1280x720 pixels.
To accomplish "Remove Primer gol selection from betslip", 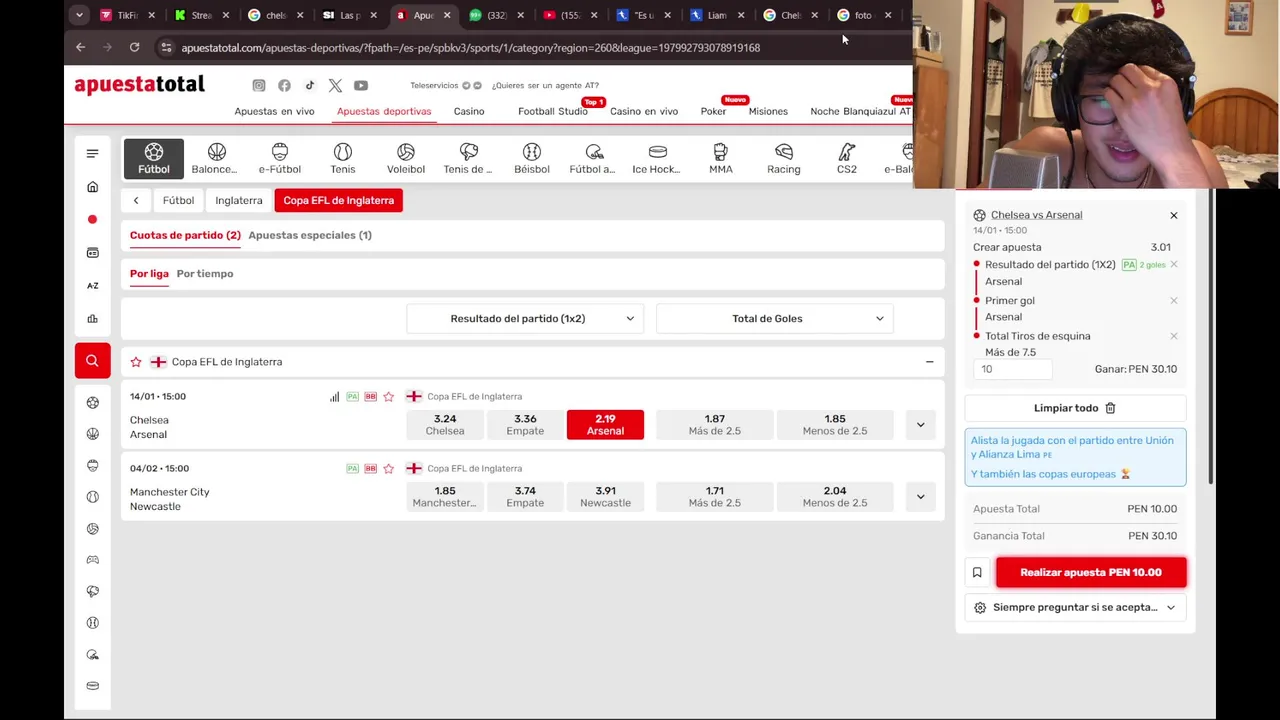I will [1174, 301].
